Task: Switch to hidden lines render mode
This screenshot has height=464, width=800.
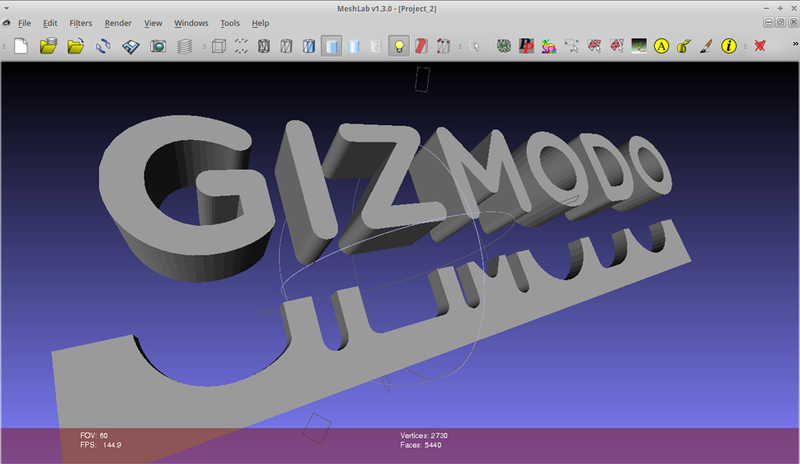Action: pyautogui.click(x=286, y=46)
